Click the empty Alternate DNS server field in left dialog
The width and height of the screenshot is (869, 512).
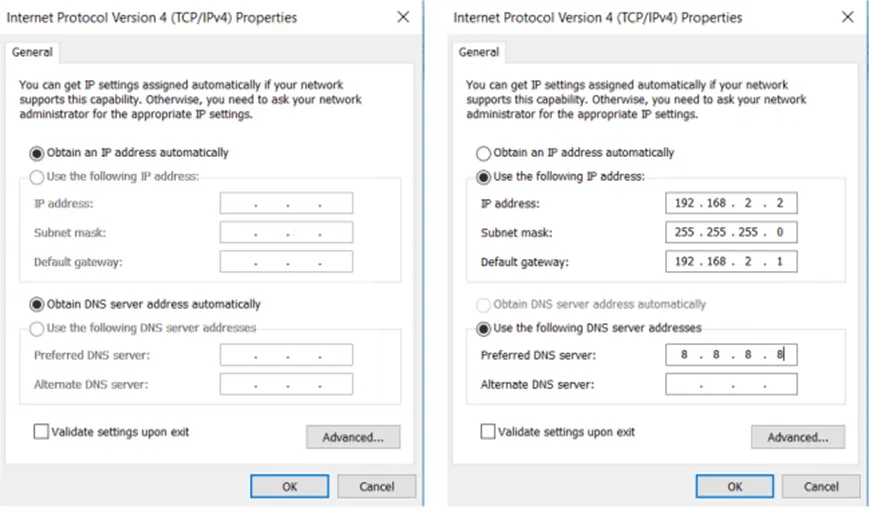coord(287,385)
